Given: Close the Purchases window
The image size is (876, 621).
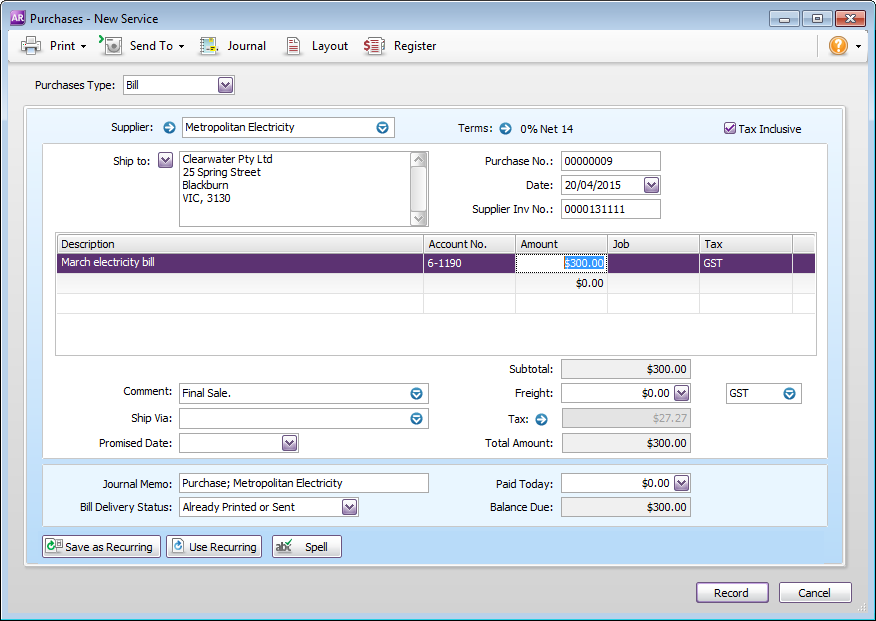Looking at the screenshot, I should click(850, 18).
